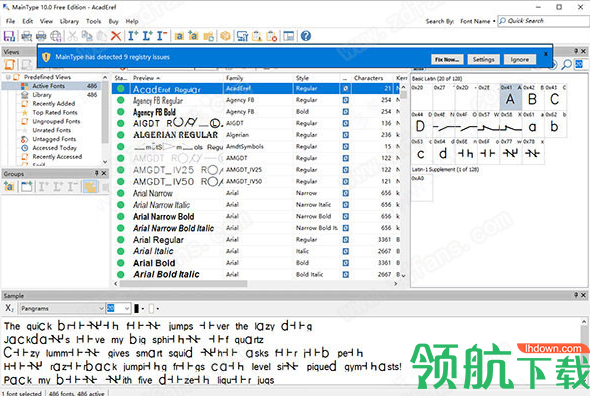Open the Edit menu
The width and height of the screenshot is (590, 396).
pyautogui.click(x=27, y=21)
